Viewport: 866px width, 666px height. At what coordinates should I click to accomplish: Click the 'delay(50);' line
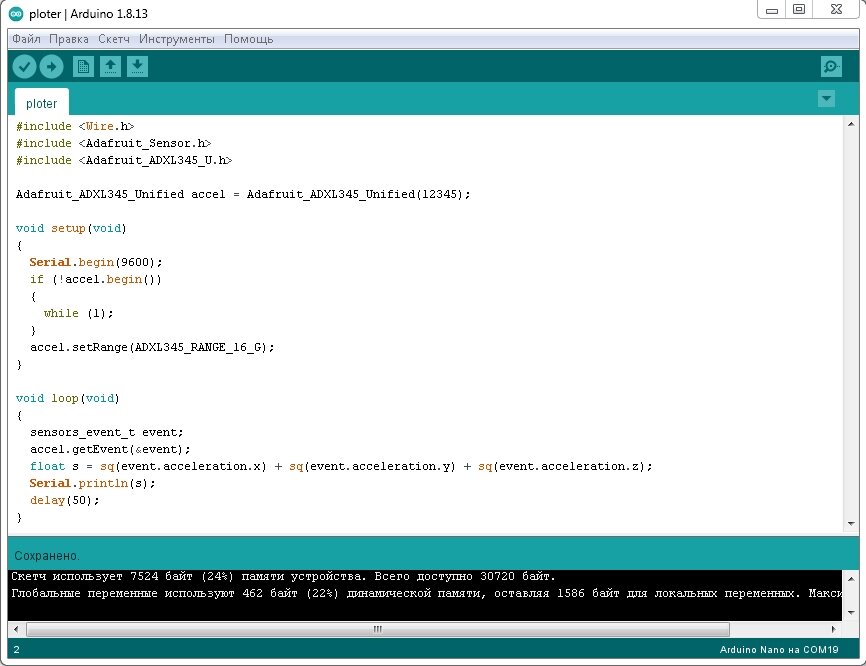(65, 501)
